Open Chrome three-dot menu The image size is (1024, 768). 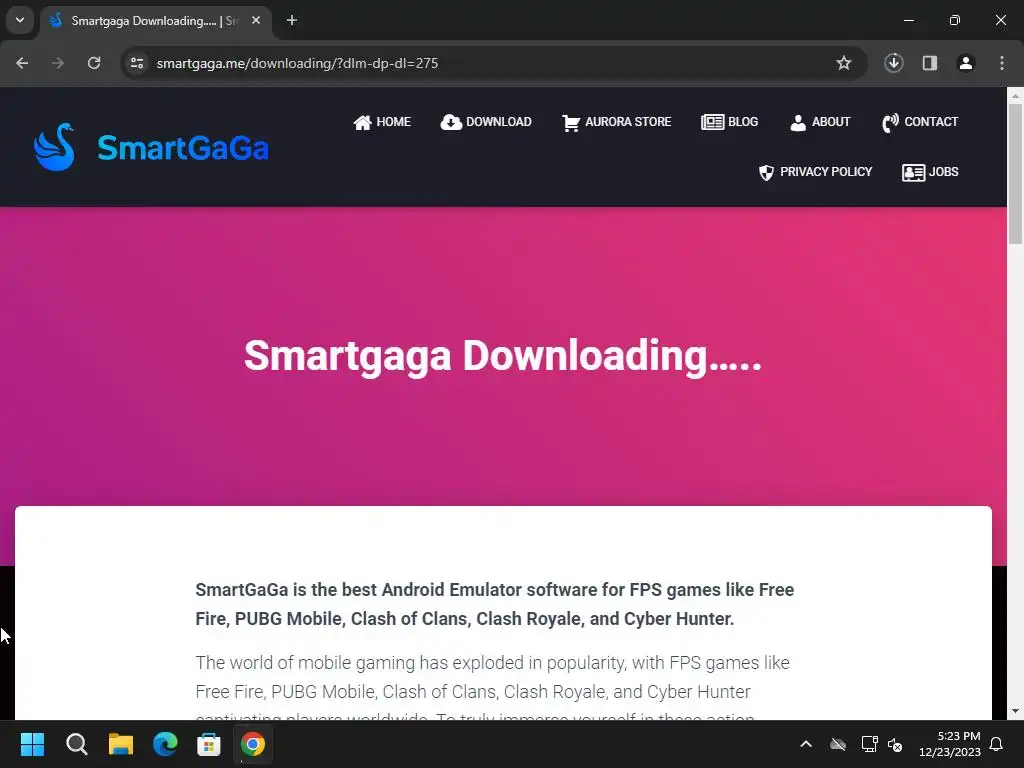[x=1002, y=63]
